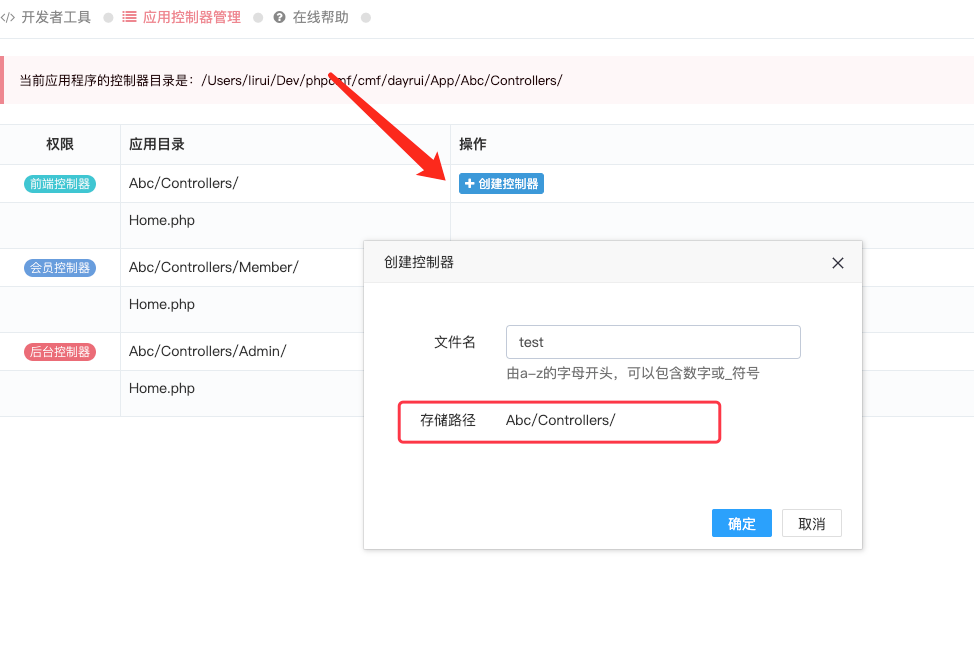Click the 创建控制器 button

[x=501, y=183]
